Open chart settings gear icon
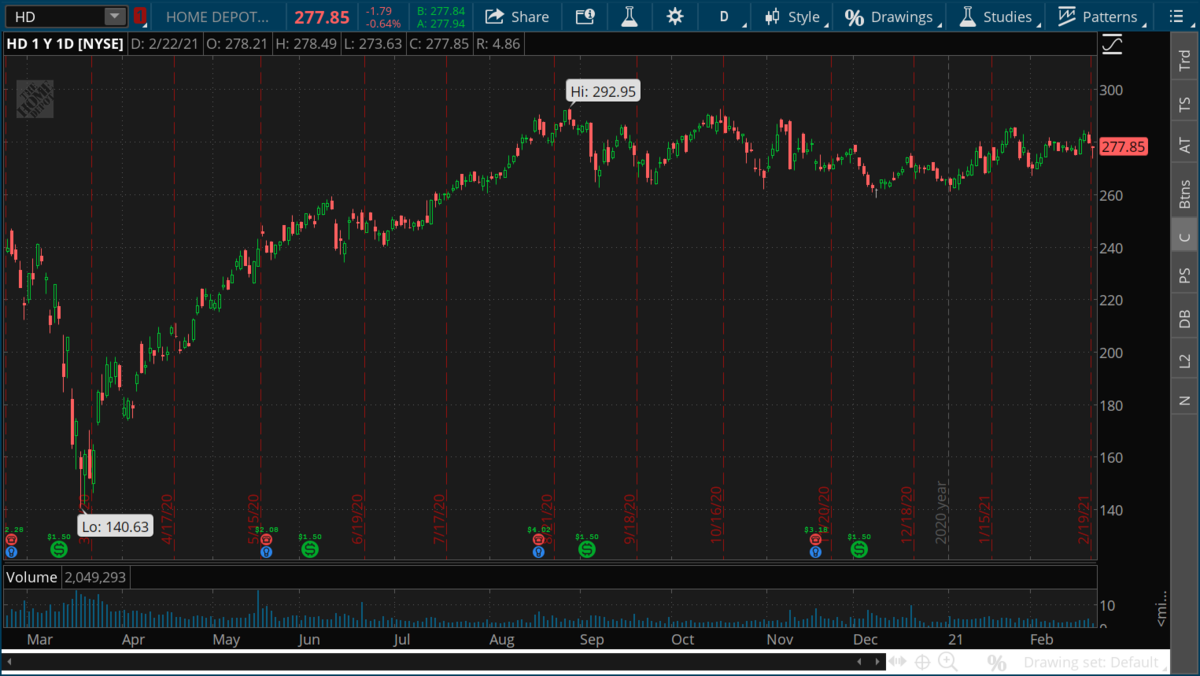Viewport: 1200px width, 676px height. (675, 16)
